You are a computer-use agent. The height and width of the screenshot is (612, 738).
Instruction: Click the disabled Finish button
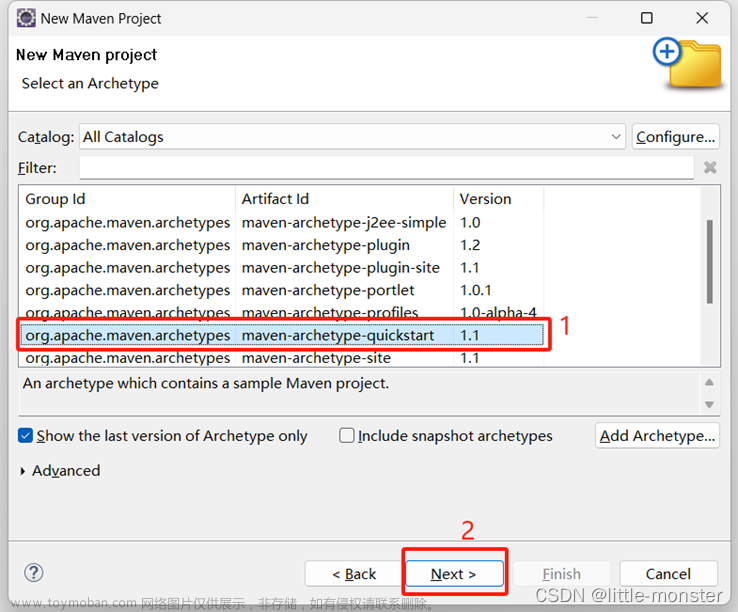click(562, 574)
